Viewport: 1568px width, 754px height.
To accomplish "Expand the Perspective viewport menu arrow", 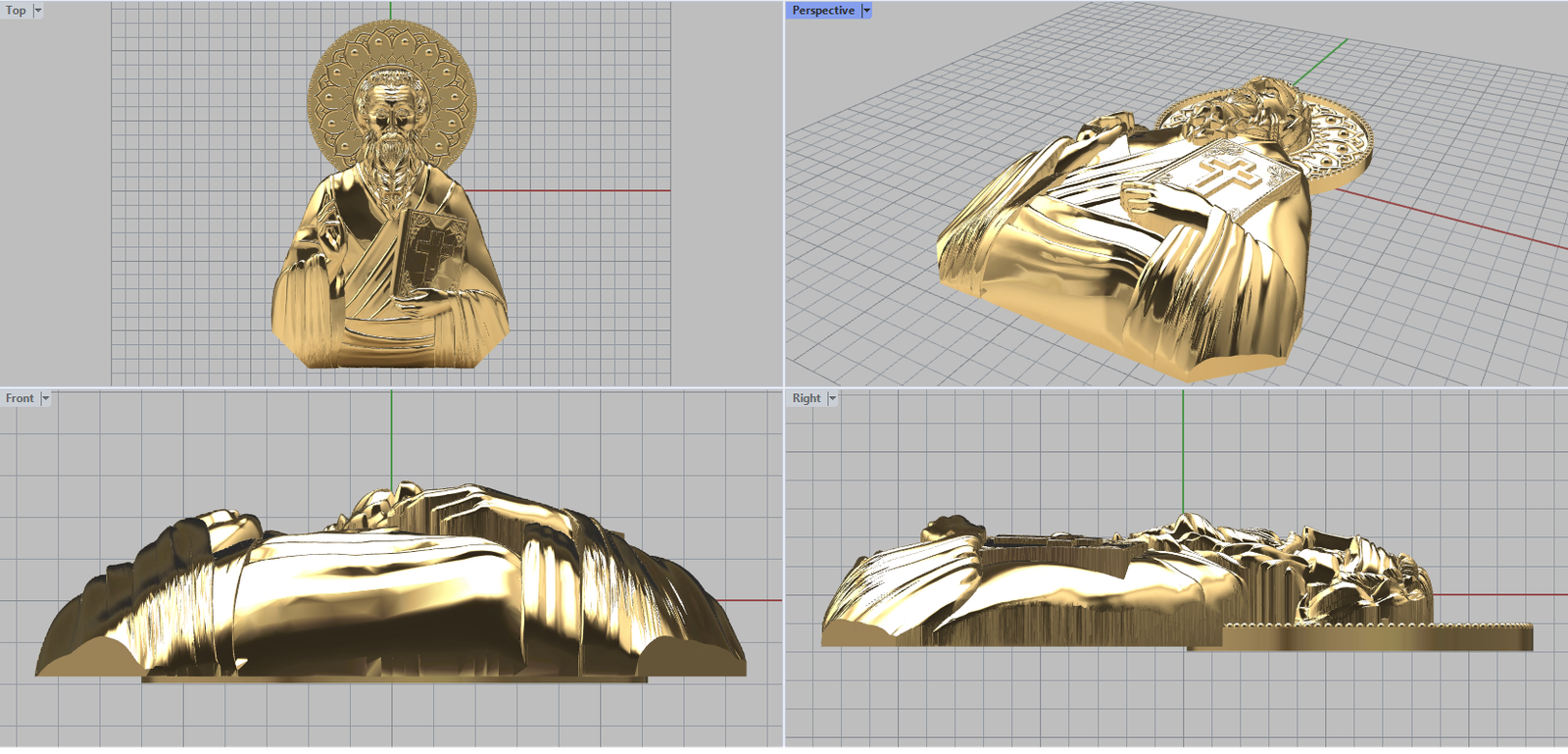I will [866, 11].
